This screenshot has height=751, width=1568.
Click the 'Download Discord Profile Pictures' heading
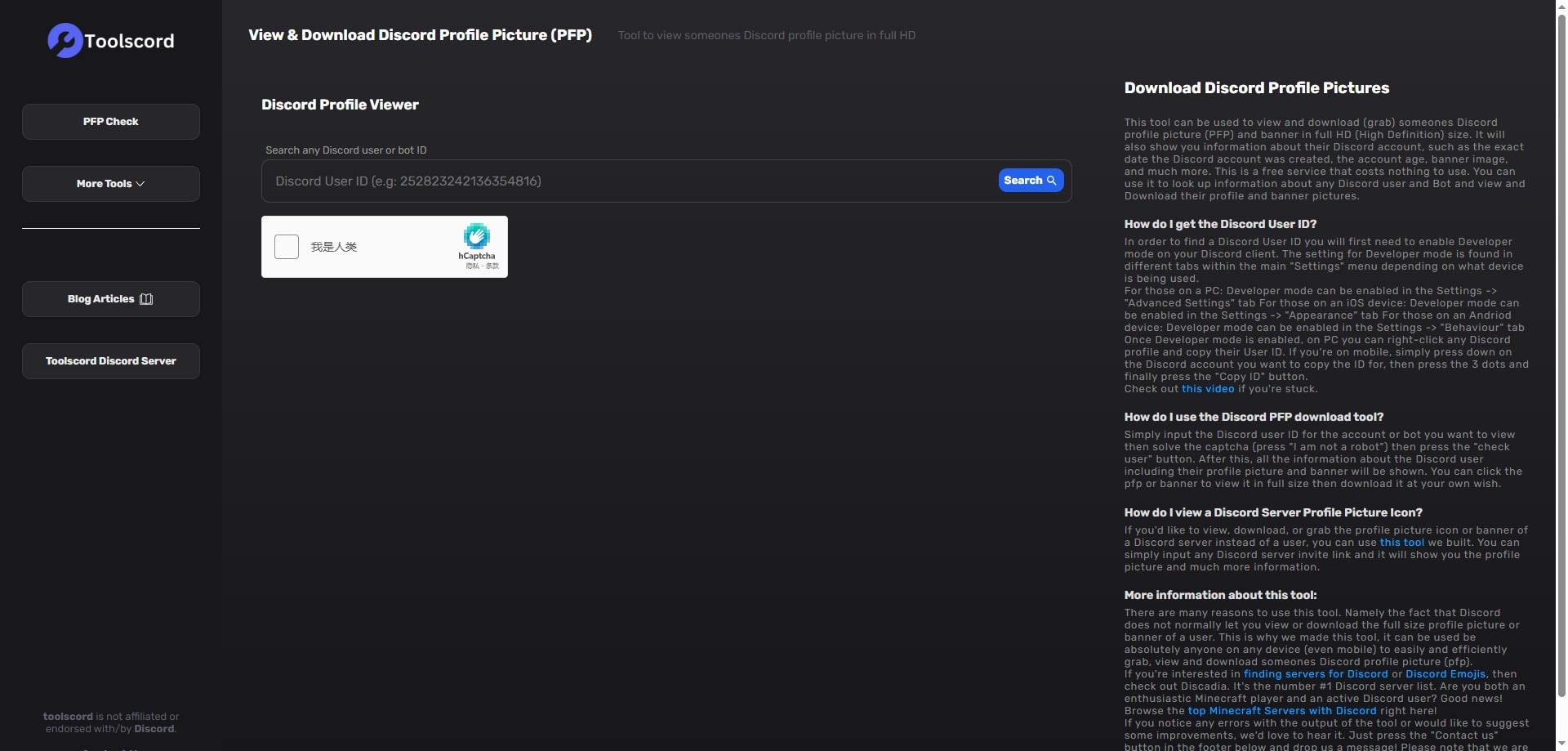point(1257,87)
